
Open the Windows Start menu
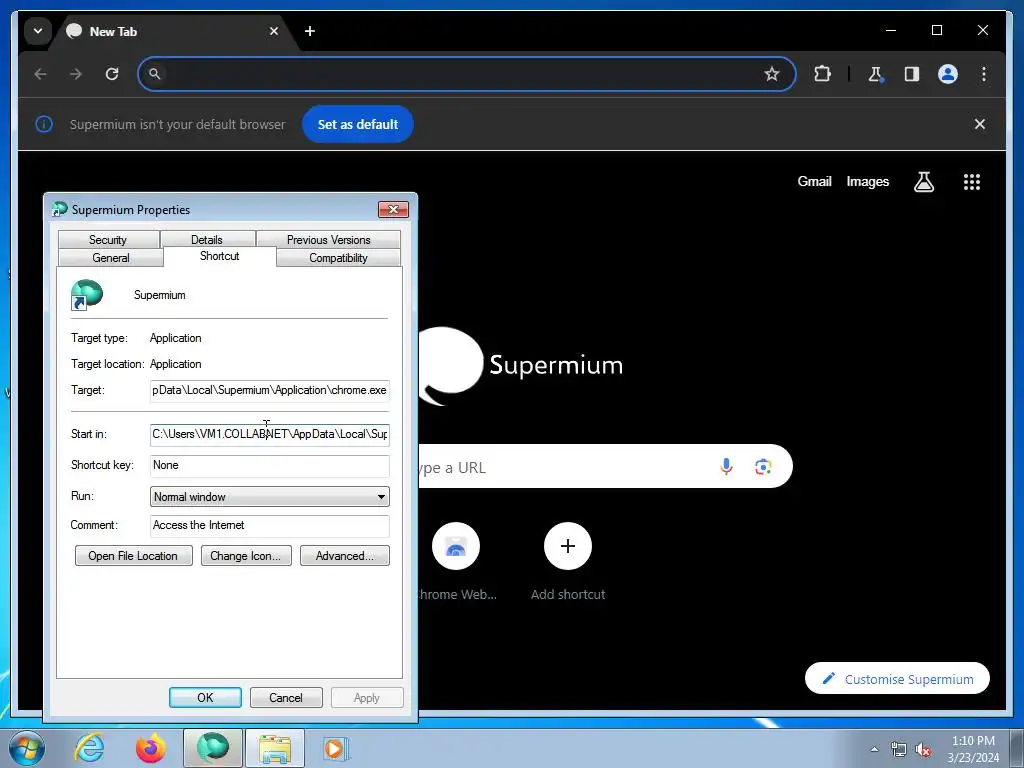point(27,748)
